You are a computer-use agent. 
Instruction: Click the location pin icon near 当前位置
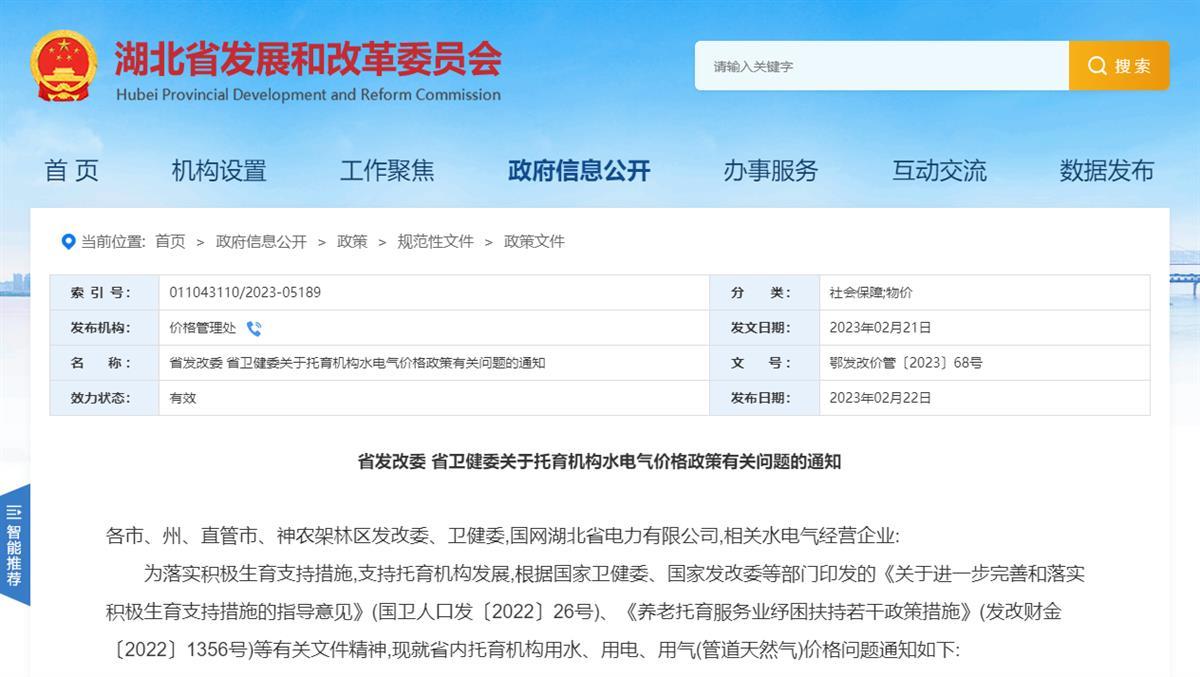click(68, 241)
